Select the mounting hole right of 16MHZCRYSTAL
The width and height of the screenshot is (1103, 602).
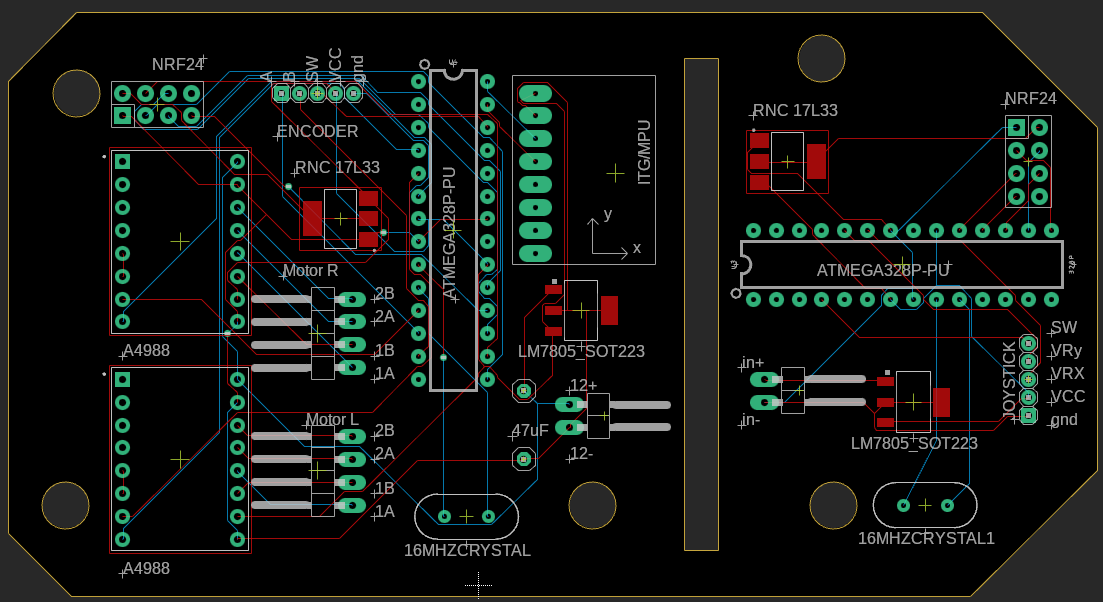[592, 506]
